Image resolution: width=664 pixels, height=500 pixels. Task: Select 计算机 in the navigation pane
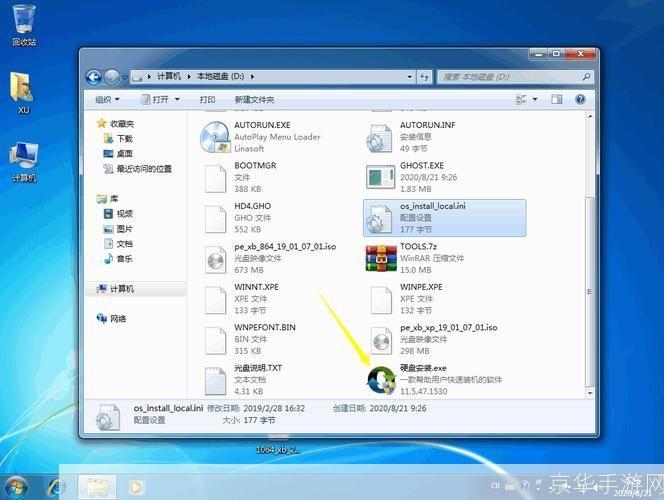(122, 289)
